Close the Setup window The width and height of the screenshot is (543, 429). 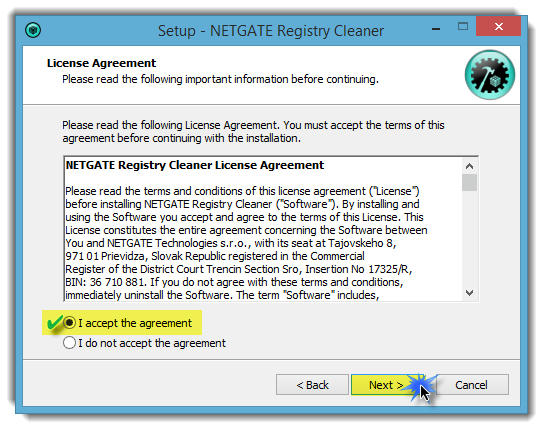(498, 26)
